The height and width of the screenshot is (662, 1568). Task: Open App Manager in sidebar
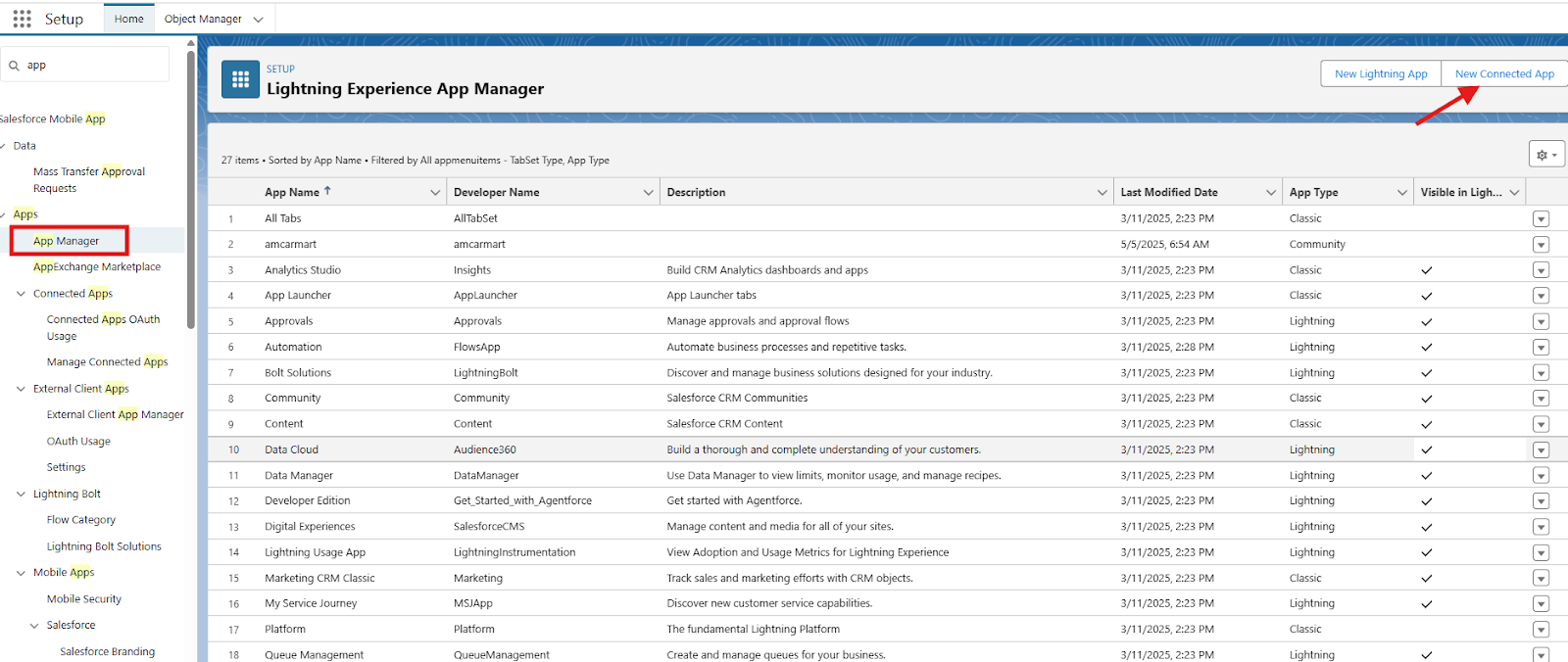(x=67, y=241)
